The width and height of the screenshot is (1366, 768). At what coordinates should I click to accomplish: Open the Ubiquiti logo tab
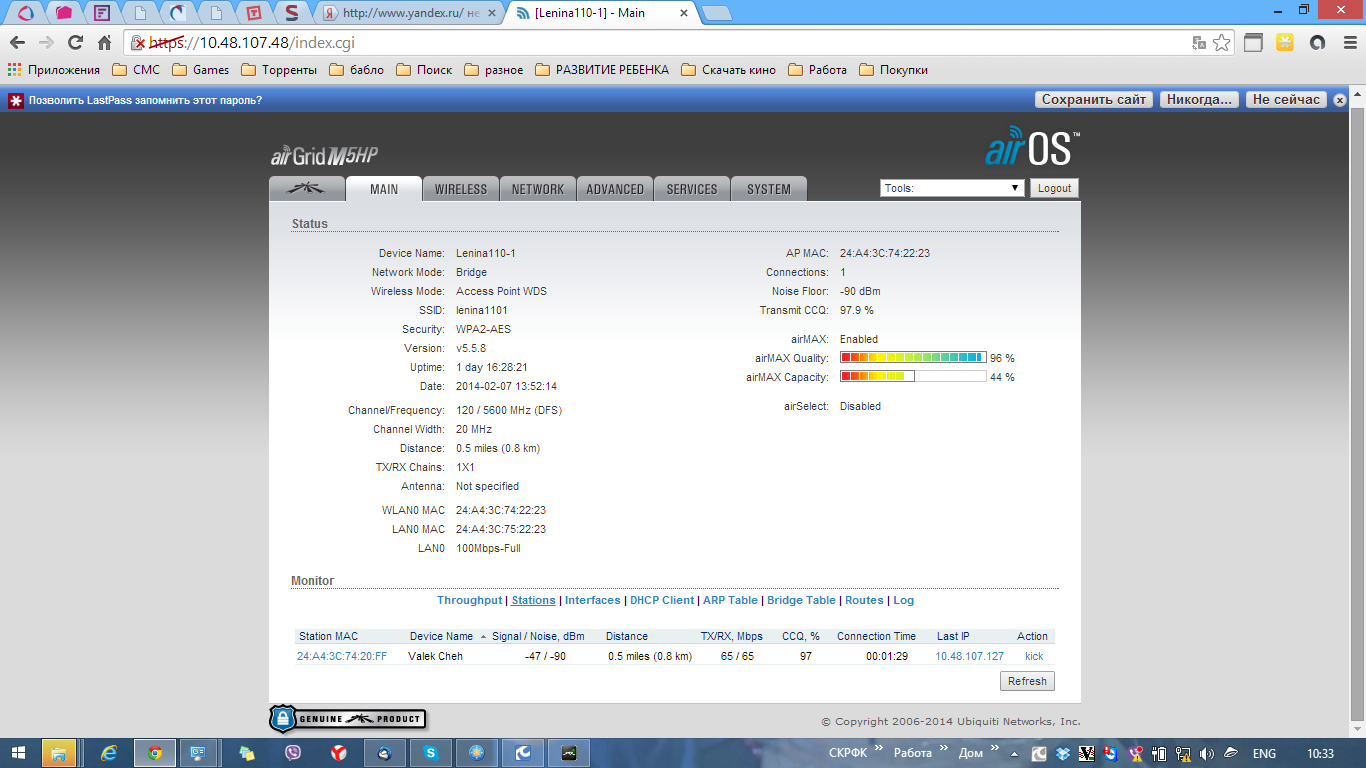(x=306, y=189)
